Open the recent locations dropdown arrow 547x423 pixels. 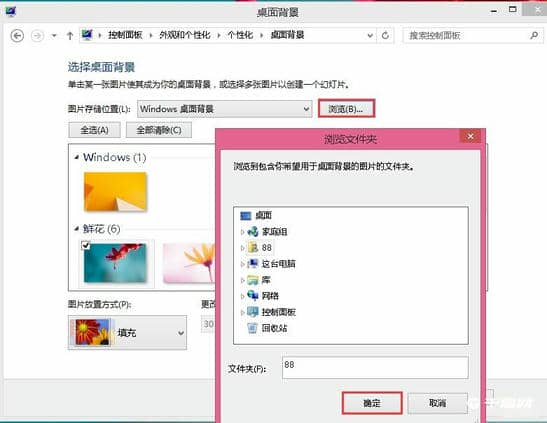pos(54,36)
